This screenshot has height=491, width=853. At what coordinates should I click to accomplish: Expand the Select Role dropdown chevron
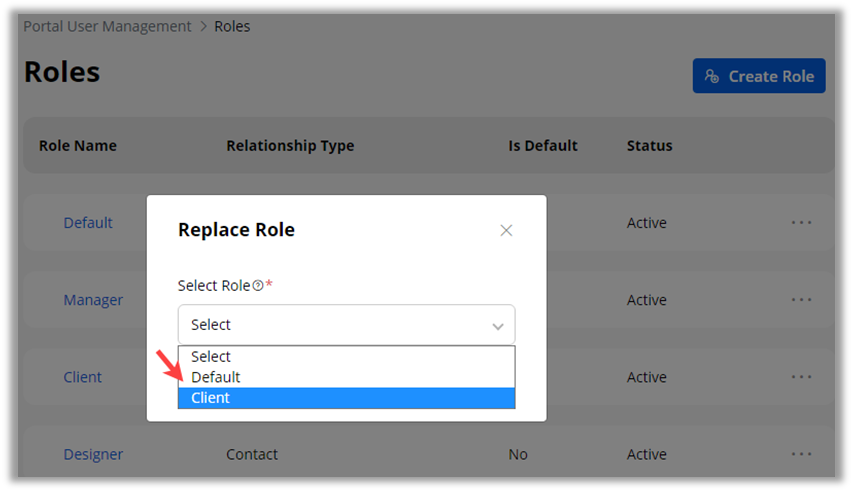point(498,326)
